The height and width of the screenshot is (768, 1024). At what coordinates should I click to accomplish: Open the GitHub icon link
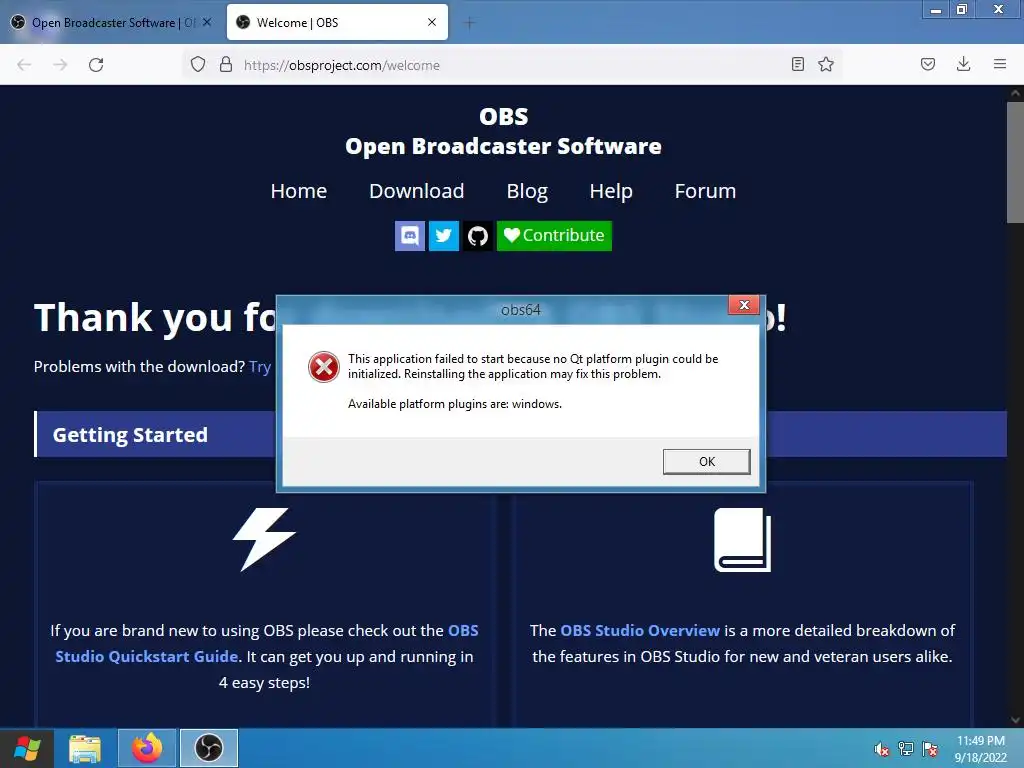pyautogui.click(x=477, y=236)
